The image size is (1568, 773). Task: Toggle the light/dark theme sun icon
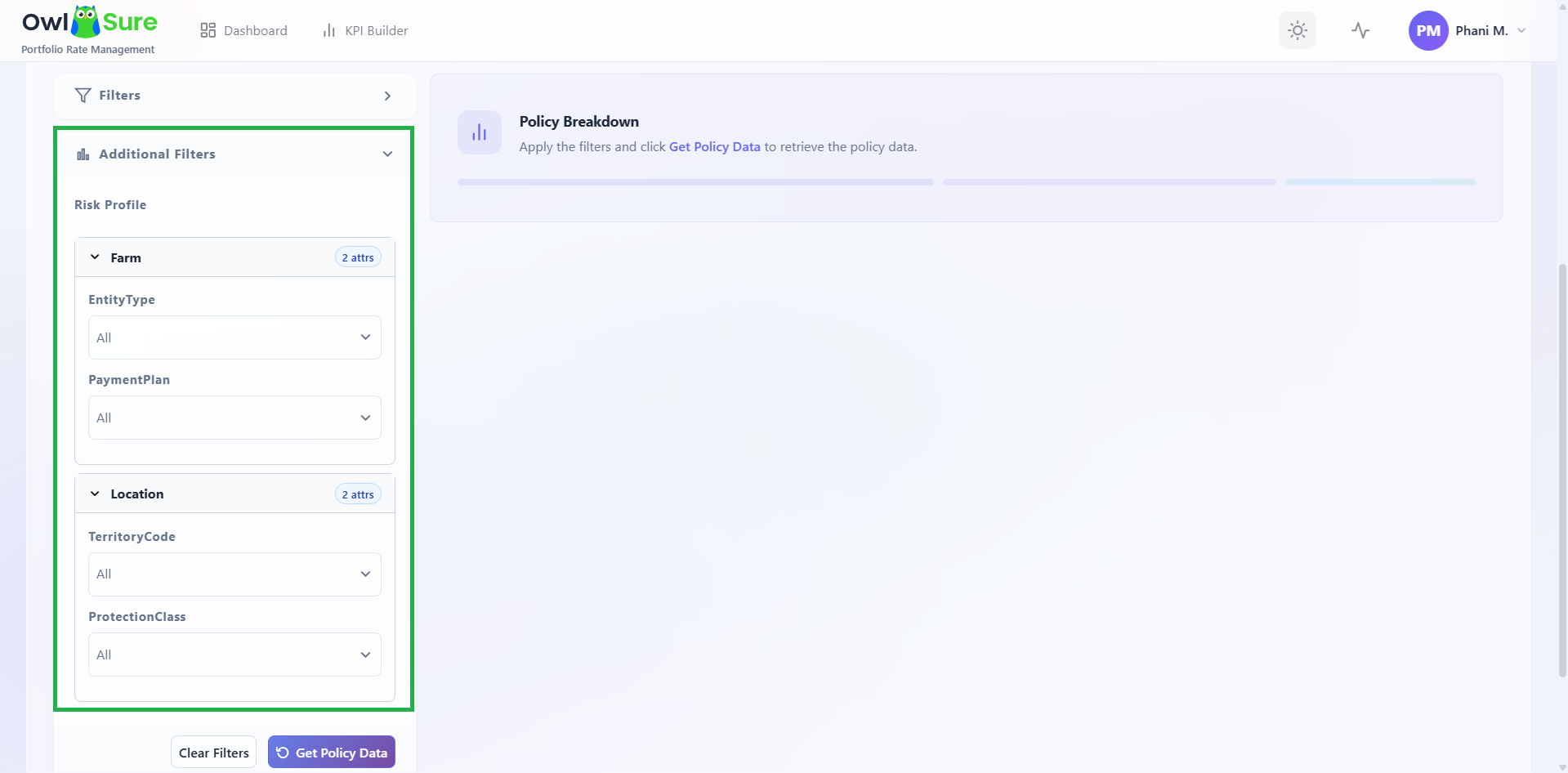pos(1297,30)
